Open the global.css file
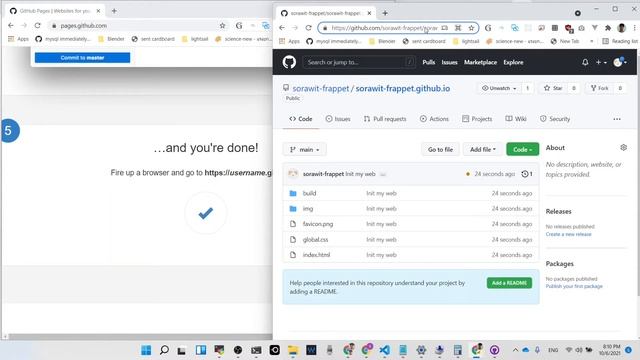Screen dimensions: 640x360 (315, 240)
